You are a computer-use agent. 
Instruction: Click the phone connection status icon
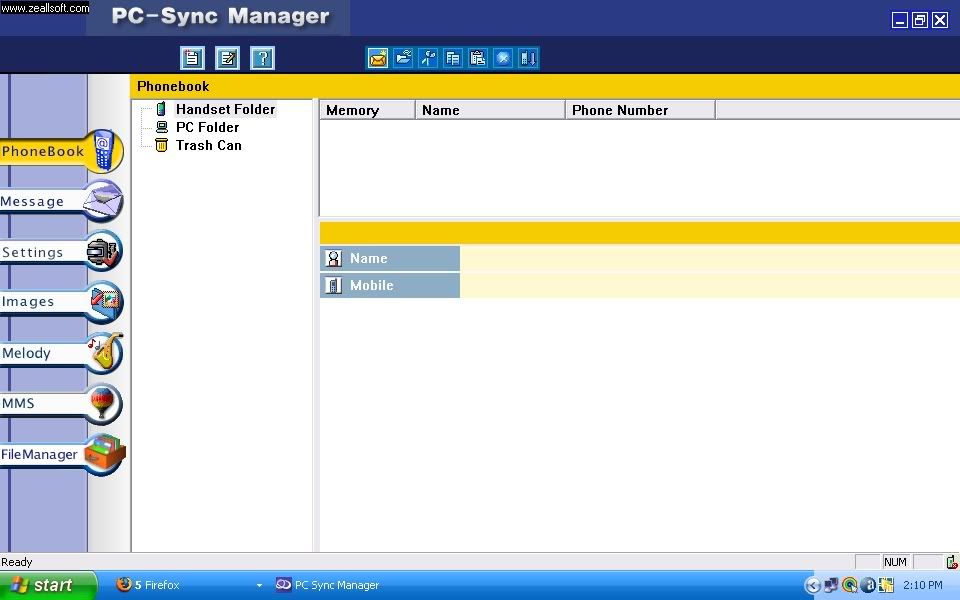tap(952, 561)
